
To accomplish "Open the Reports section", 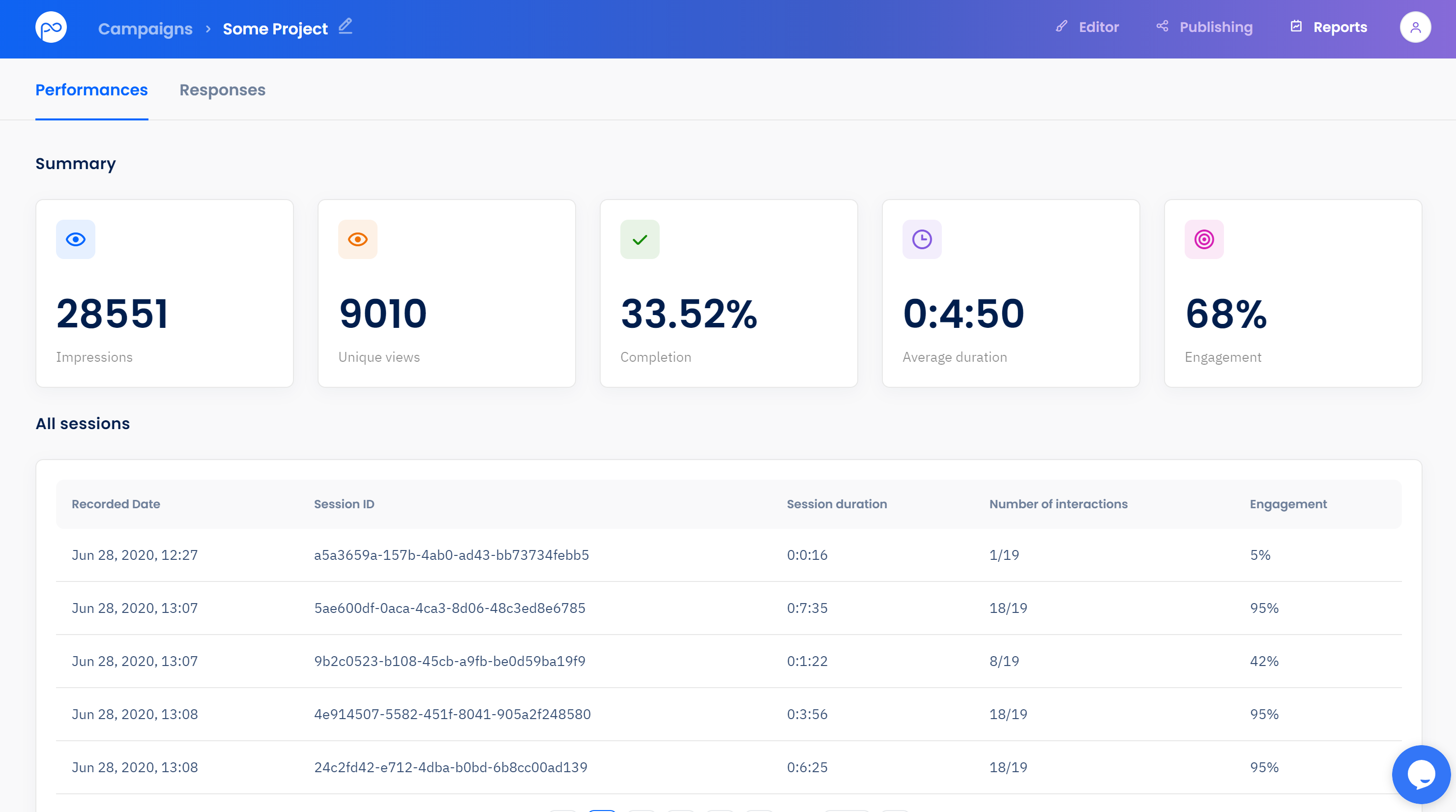I will point(1329,27).
